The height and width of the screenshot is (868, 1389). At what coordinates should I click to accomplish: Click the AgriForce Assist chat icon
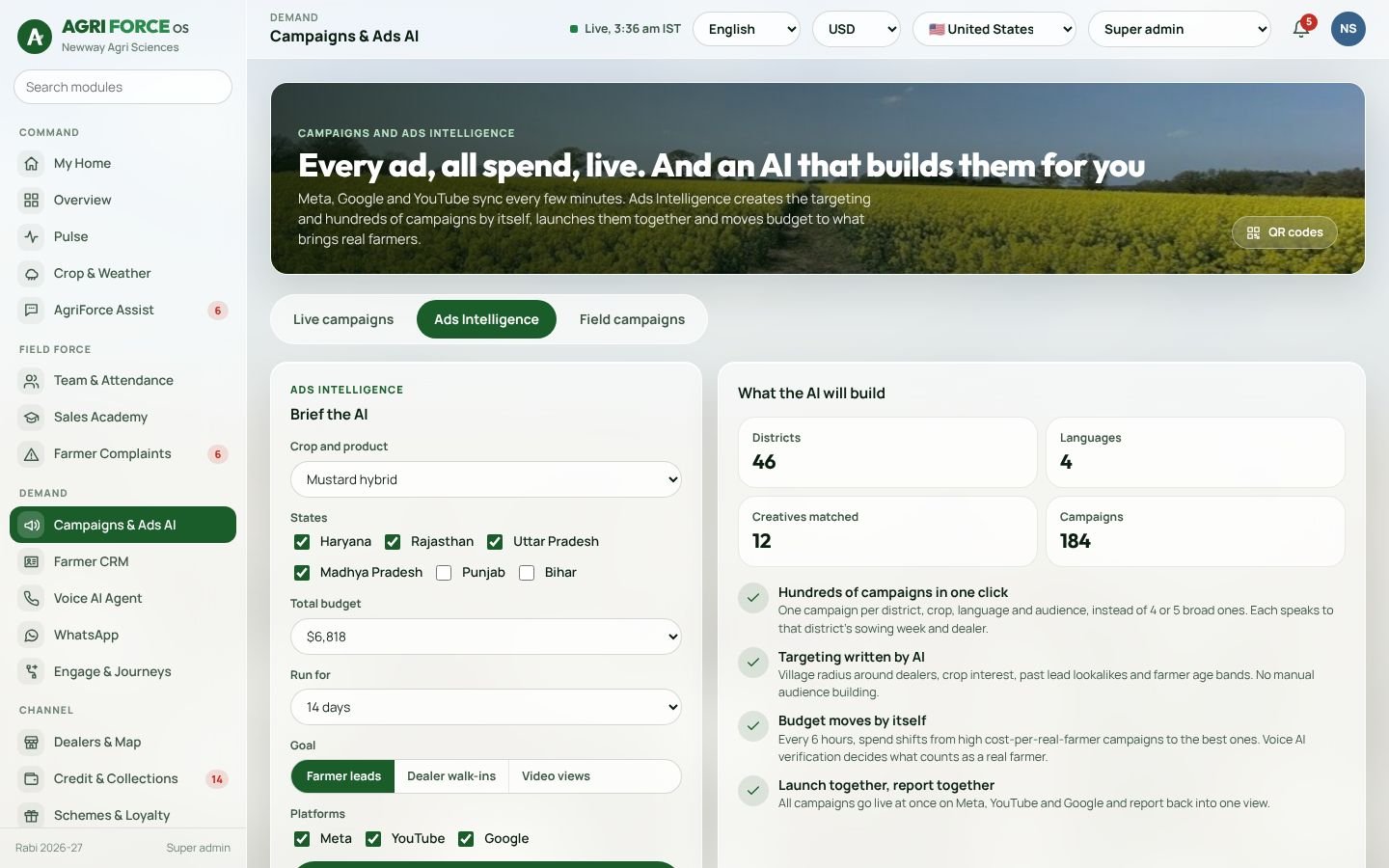[x=32, y=311]
